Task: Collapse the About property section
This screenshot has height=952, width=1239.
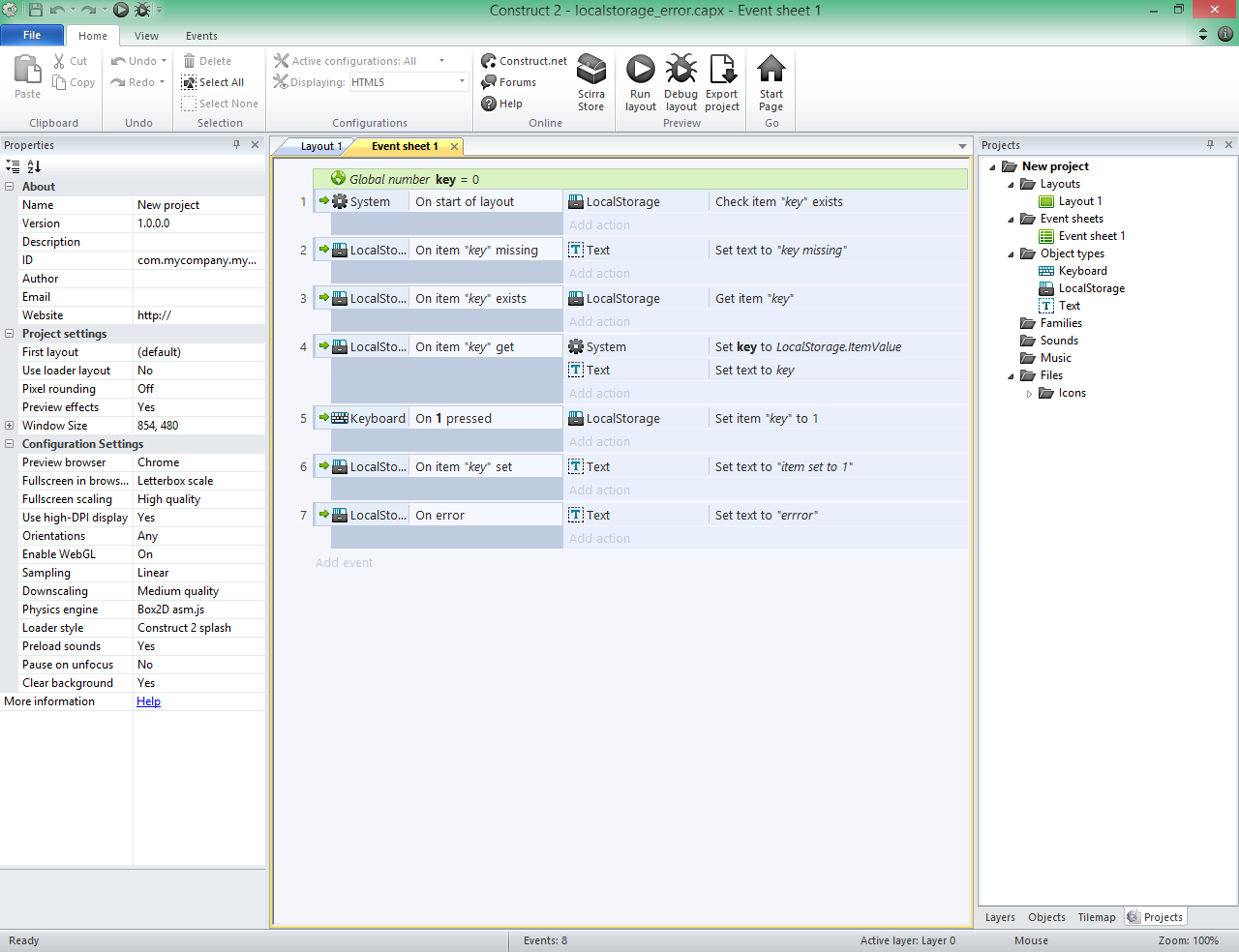Action: coord(10,187)
